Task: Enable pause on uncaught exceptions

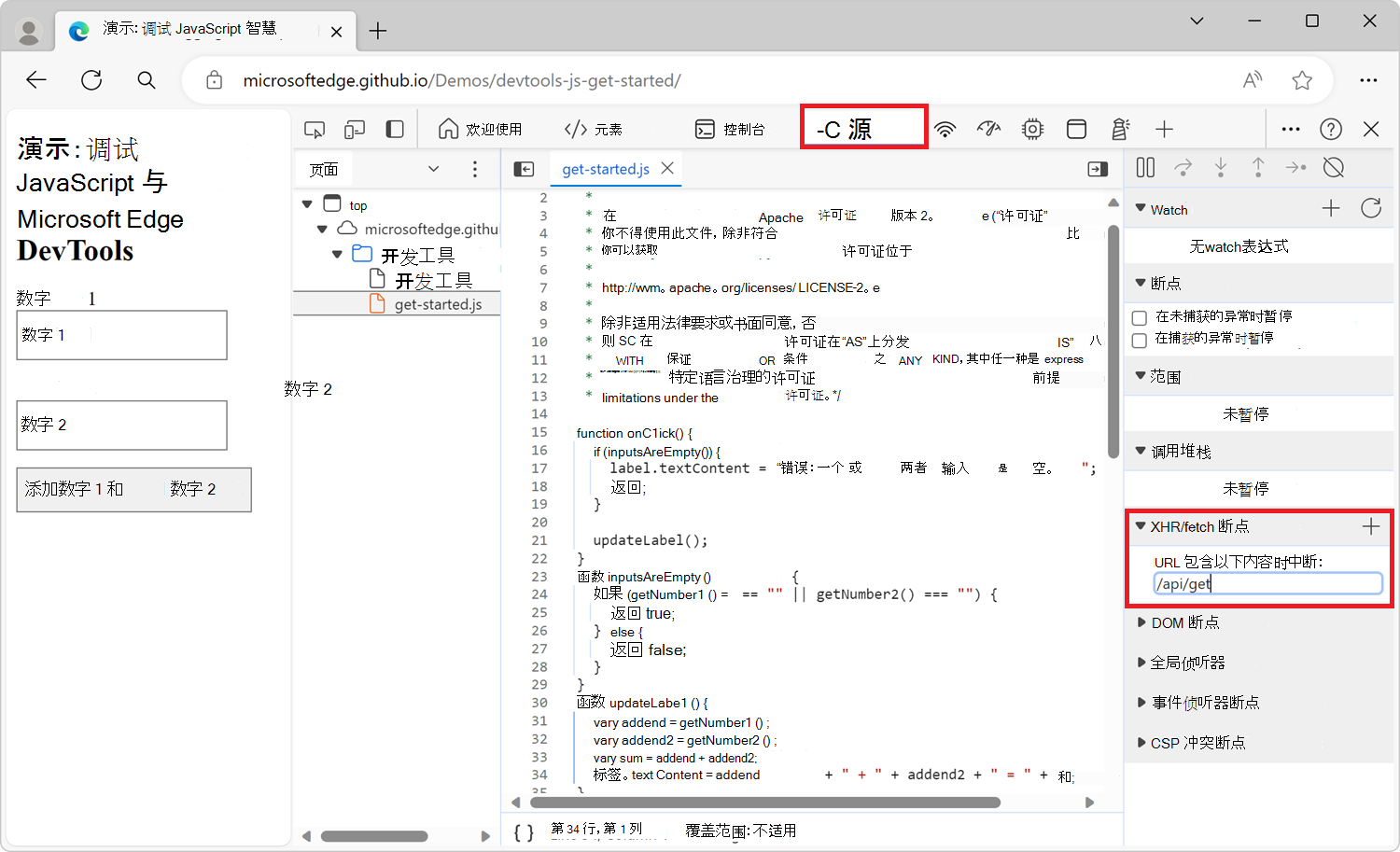Action: coord(1140,317)
